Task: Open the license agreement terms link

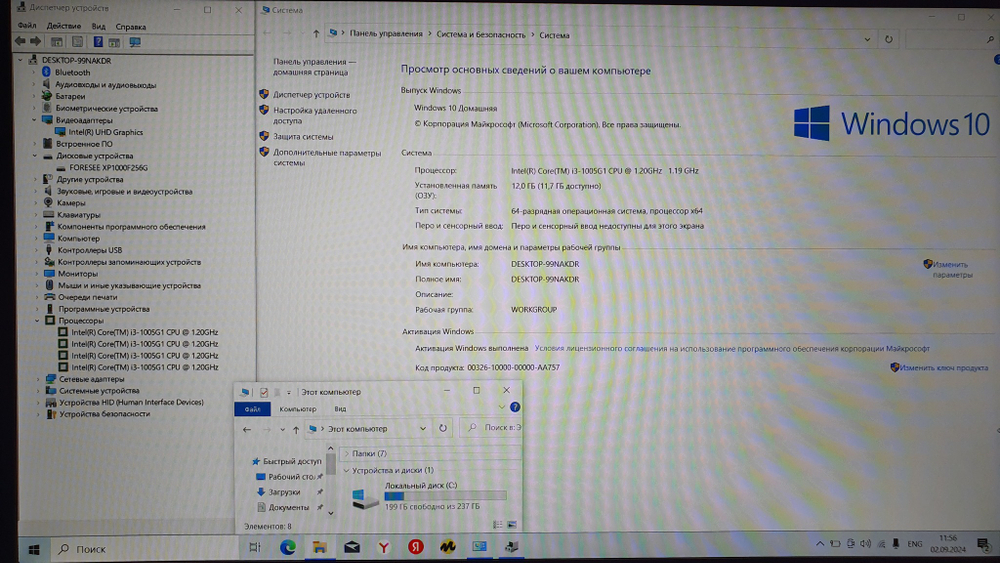Action: [x=732, y=349]
